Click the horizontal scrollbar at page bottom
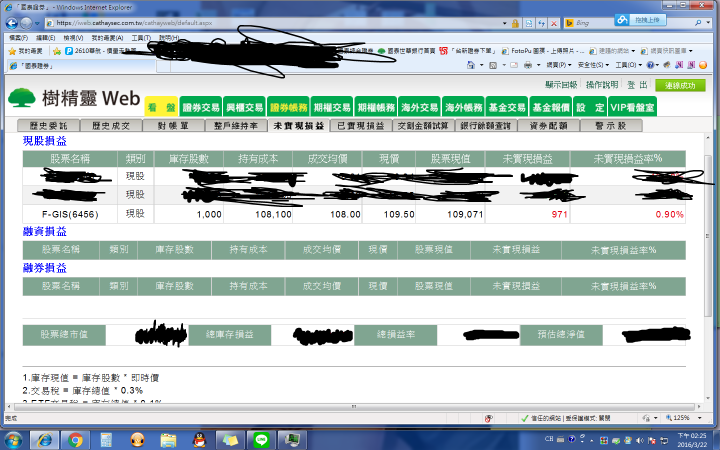The width and height of the screenshot is (720, 450). 354,407
